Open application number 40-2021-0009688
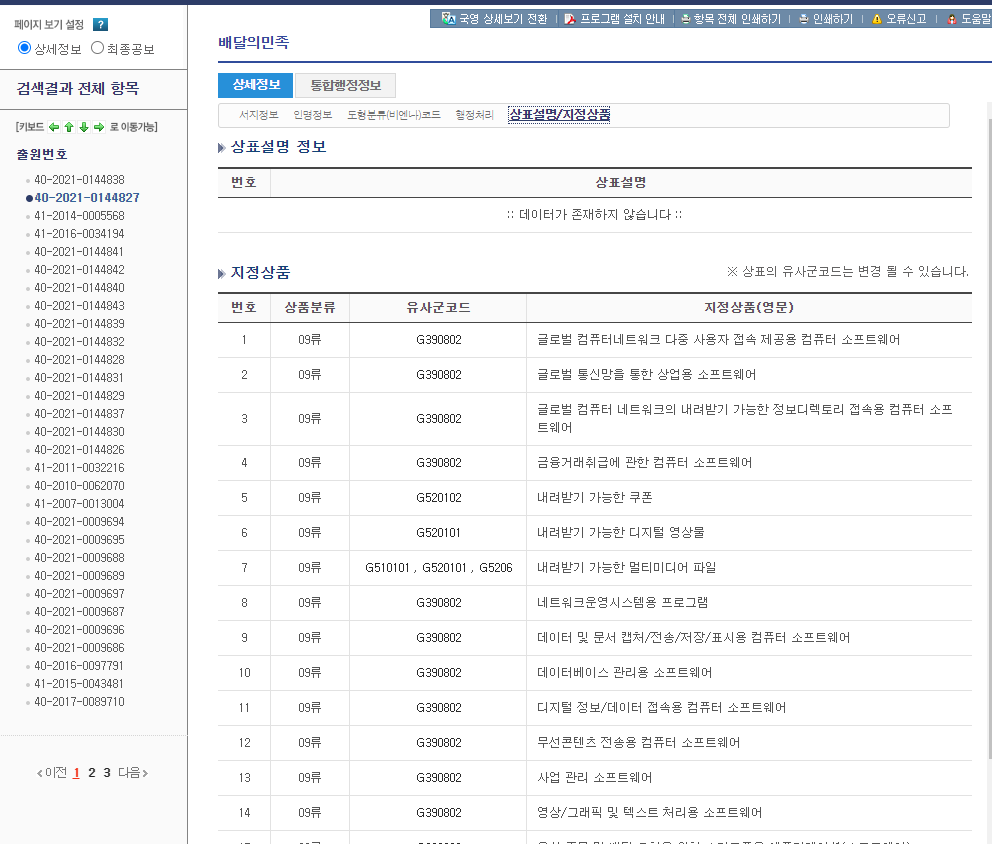The image size is (992, 844). [79, 558]
